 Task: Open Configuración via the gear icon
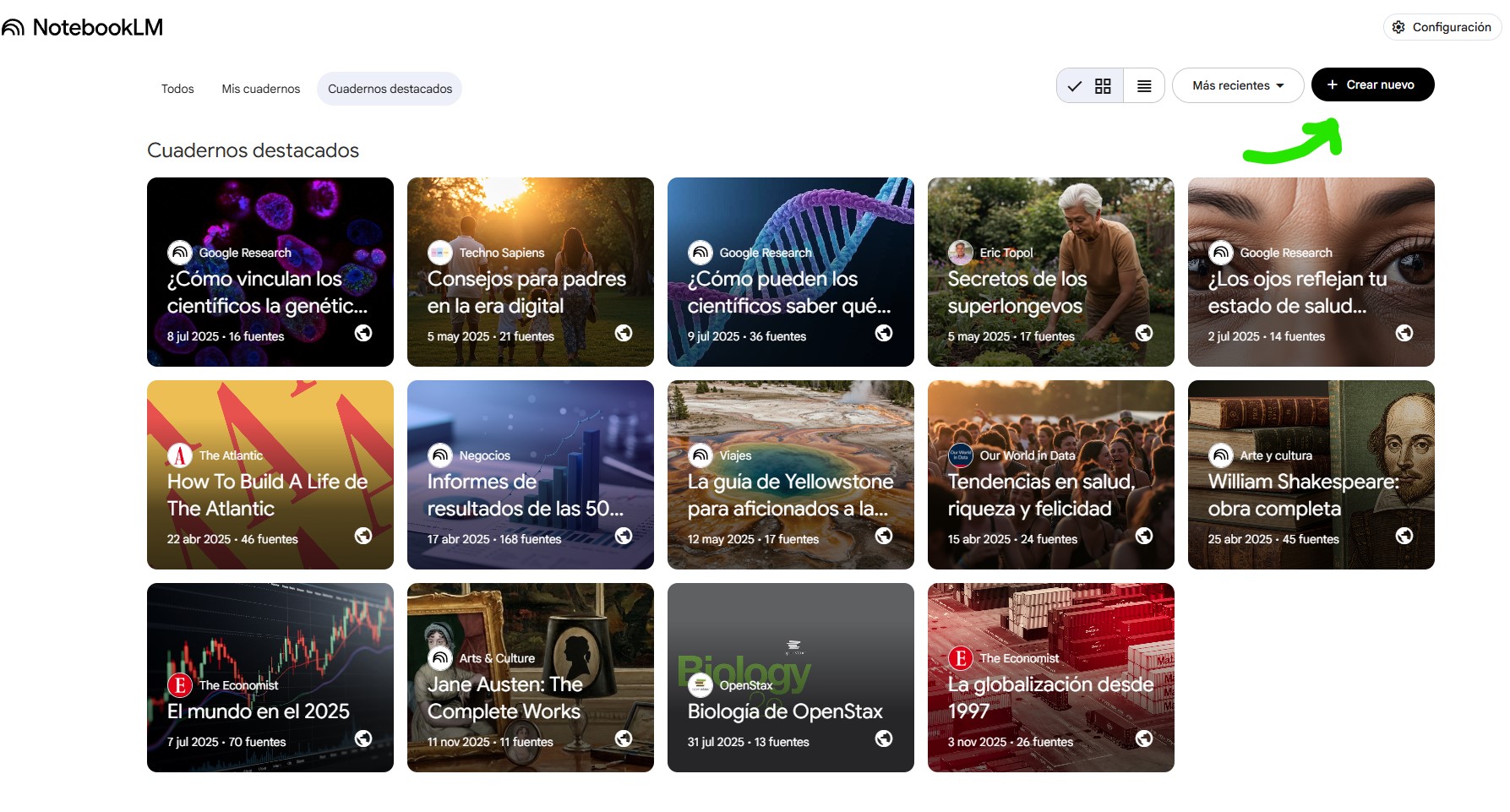coord(1398,27)
